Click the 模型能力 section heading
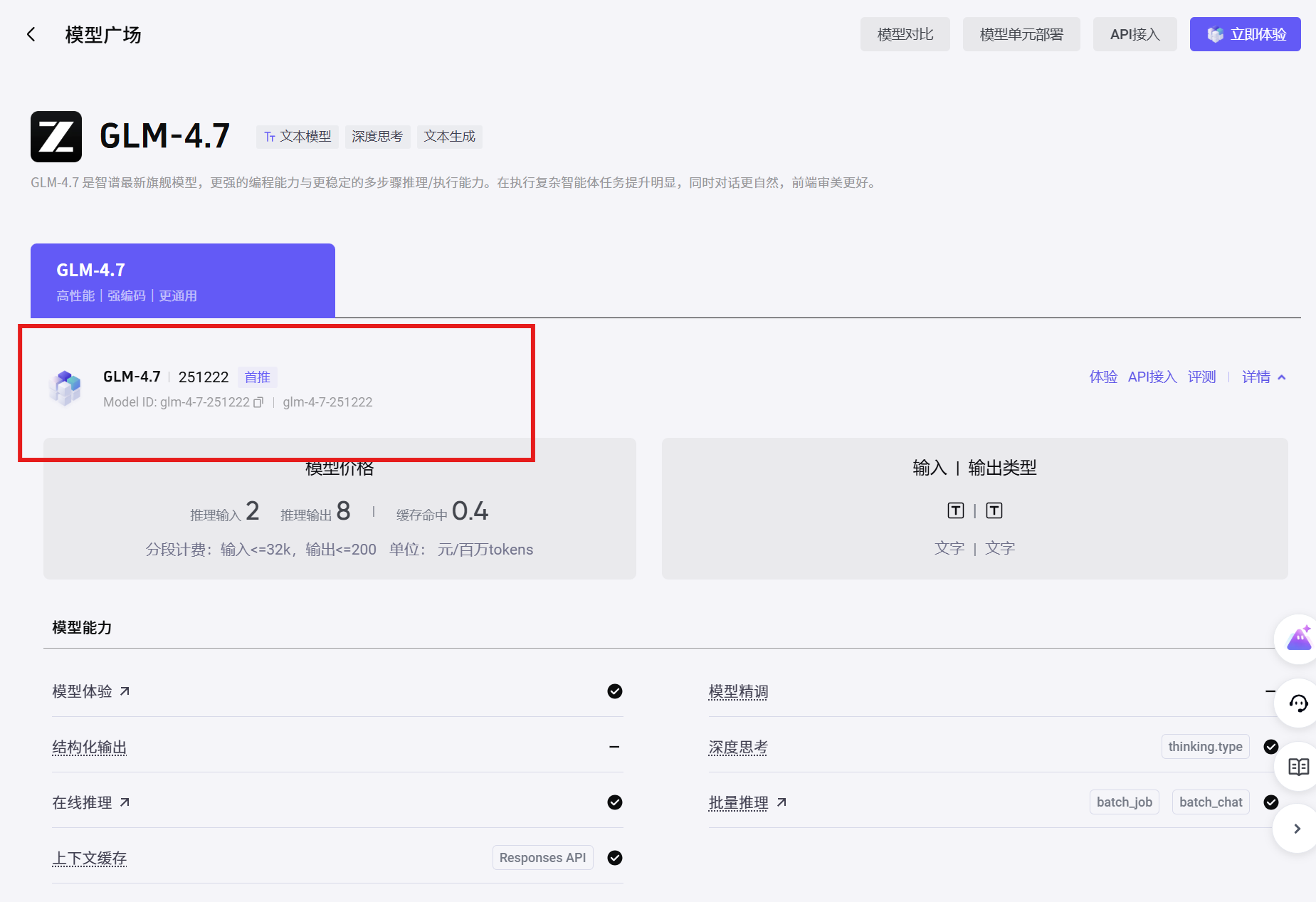The width and height of the screenshot is (1316, 902). pos(82,627)
